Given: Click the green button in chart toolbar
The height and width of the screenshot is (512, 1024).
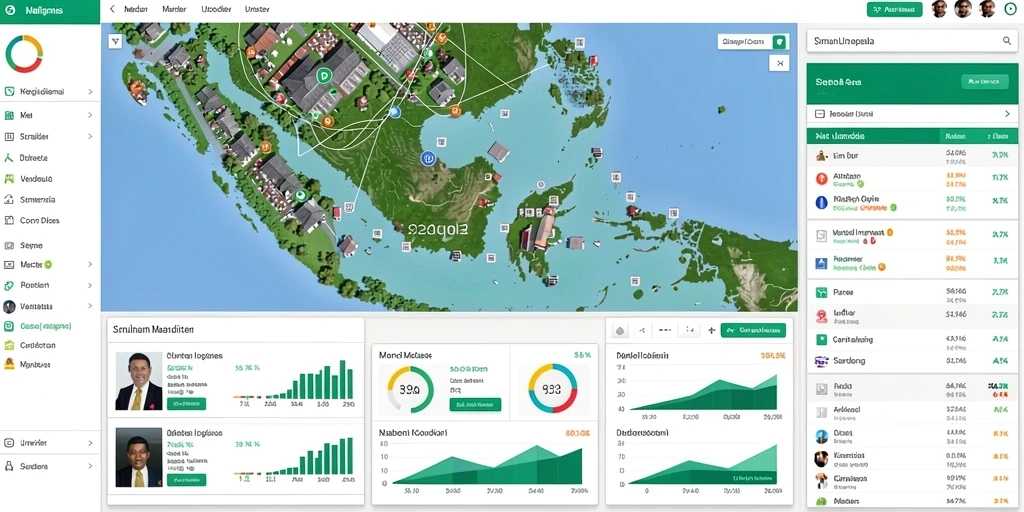Looking at the screenshot, I should [x=753, y=330].
